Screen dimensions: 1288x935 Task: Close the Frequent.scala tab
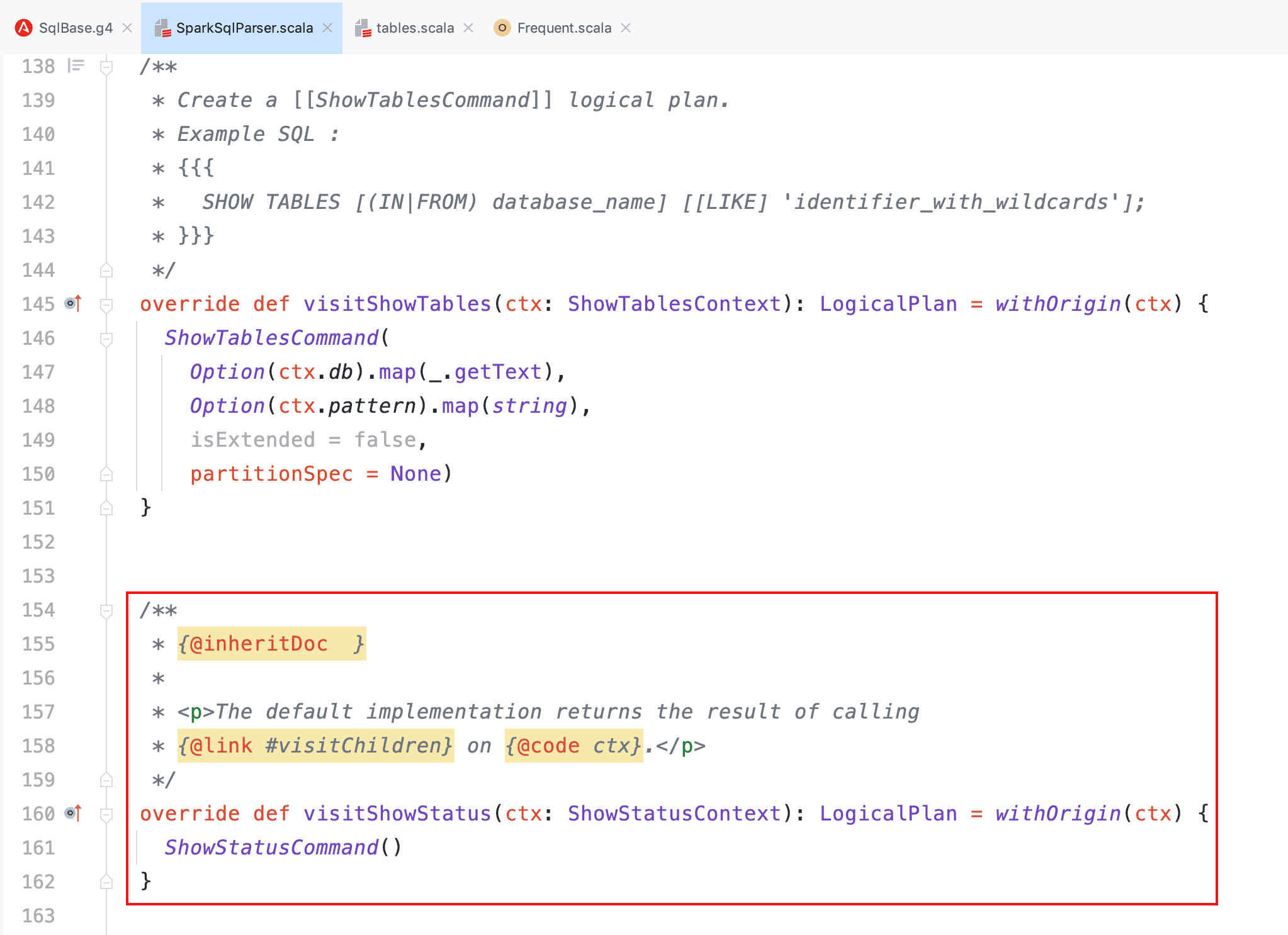click(x=626, y=28)
